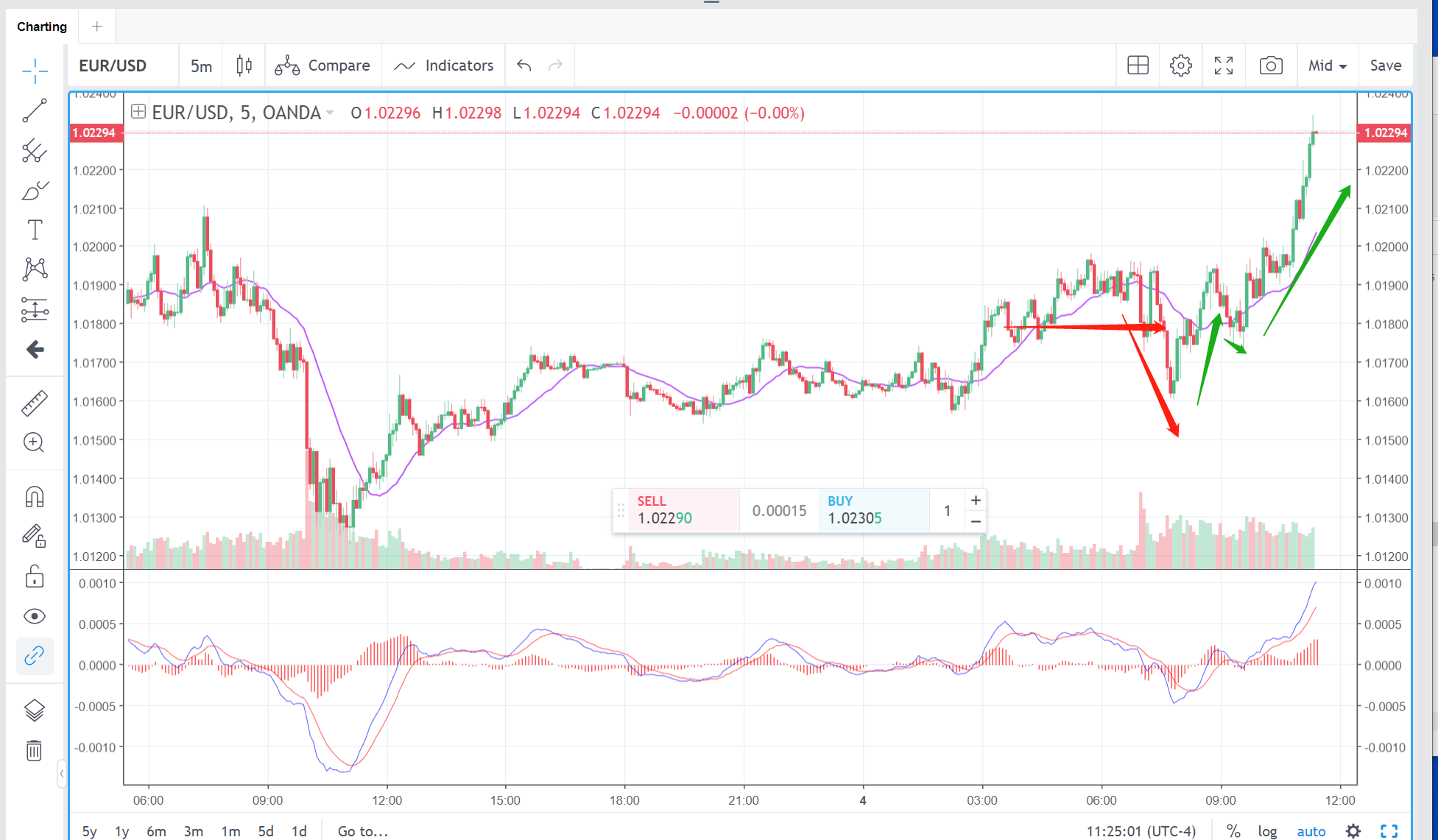Remove drawings with the trash icon
1438x840 pixels.
(35, 750)
